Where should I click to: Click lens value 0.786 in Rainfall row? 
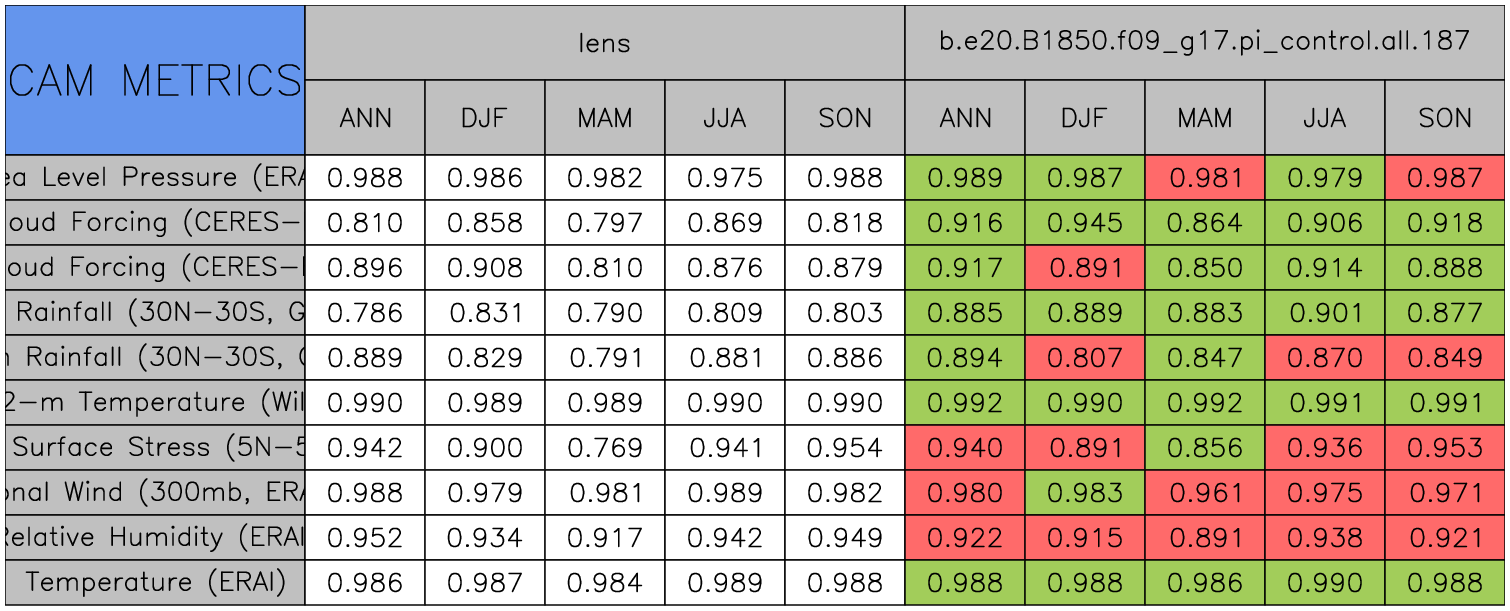point(365,313)
